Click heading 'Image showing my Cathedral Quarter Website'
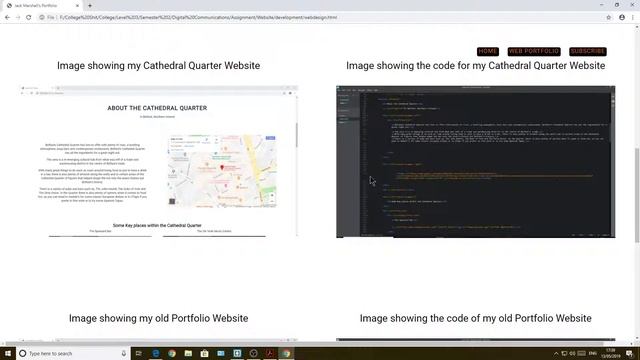640x360 pixels. tap(158, 66)
